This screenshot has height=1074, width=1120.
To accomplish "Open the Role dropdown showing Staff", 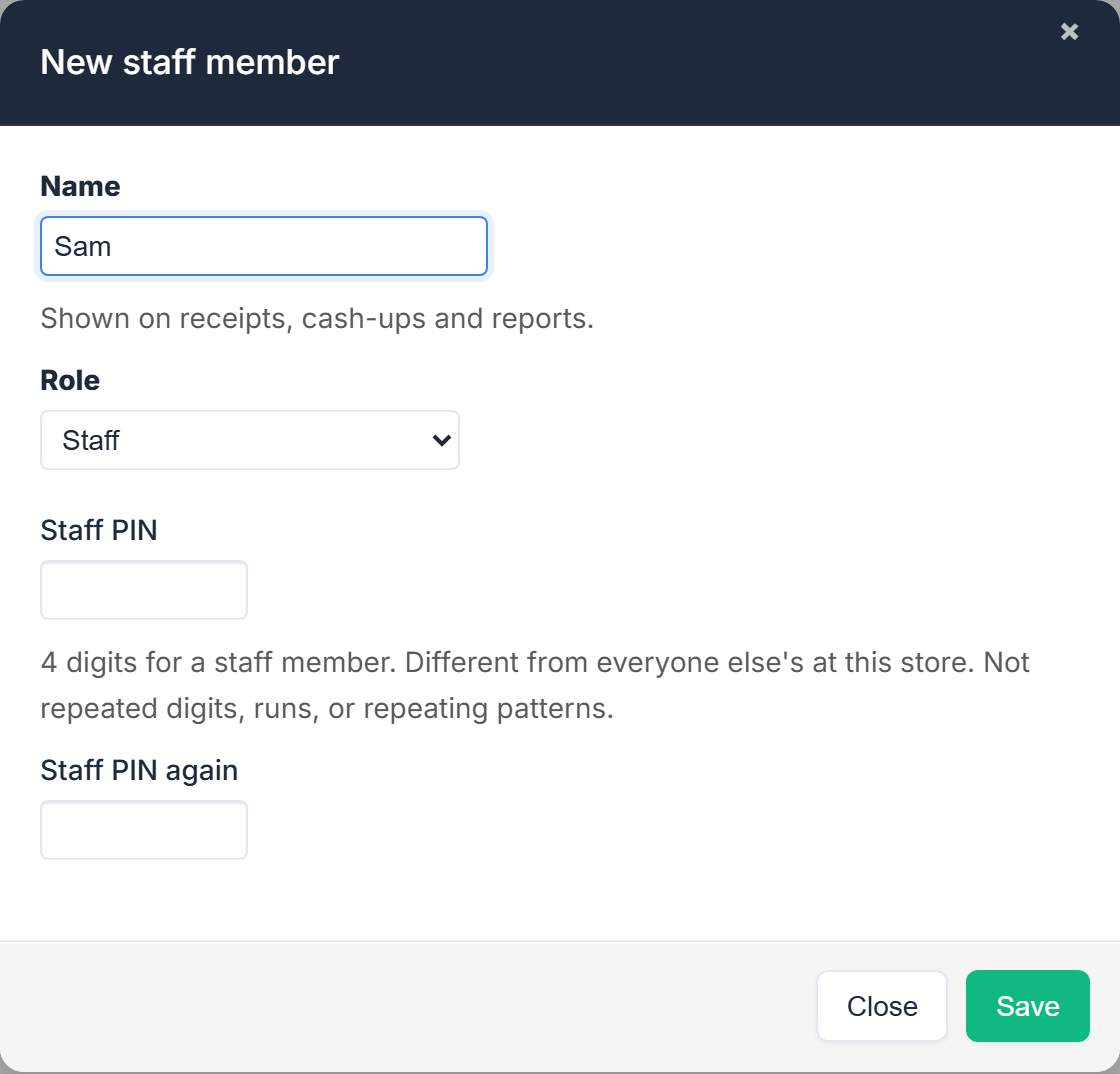I will (x=249, y=440).
